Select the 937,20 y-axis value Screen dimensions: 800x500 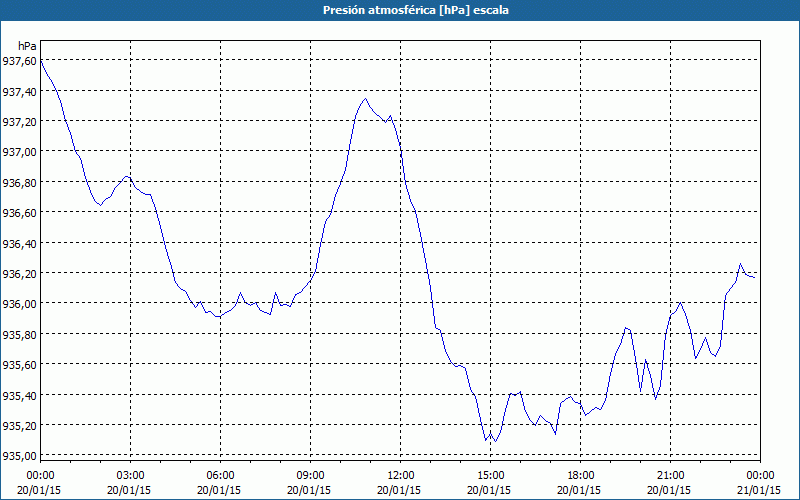(19, 122)
